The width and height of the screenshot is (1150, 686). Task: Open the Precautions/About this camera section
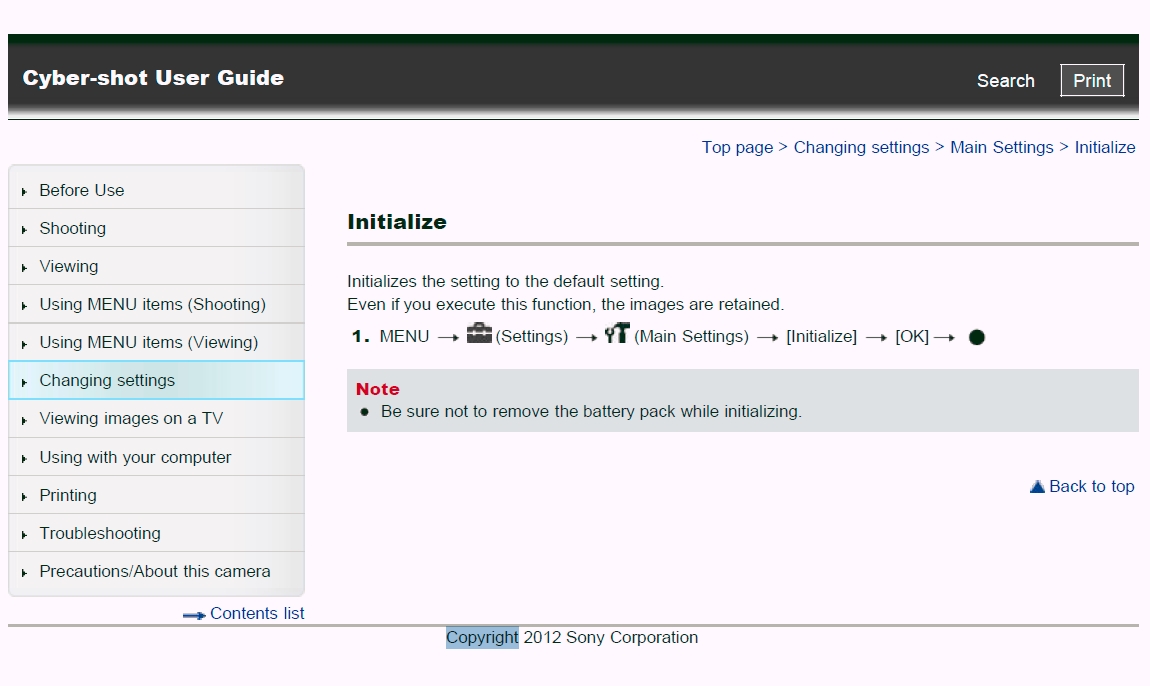coord(154,571)
